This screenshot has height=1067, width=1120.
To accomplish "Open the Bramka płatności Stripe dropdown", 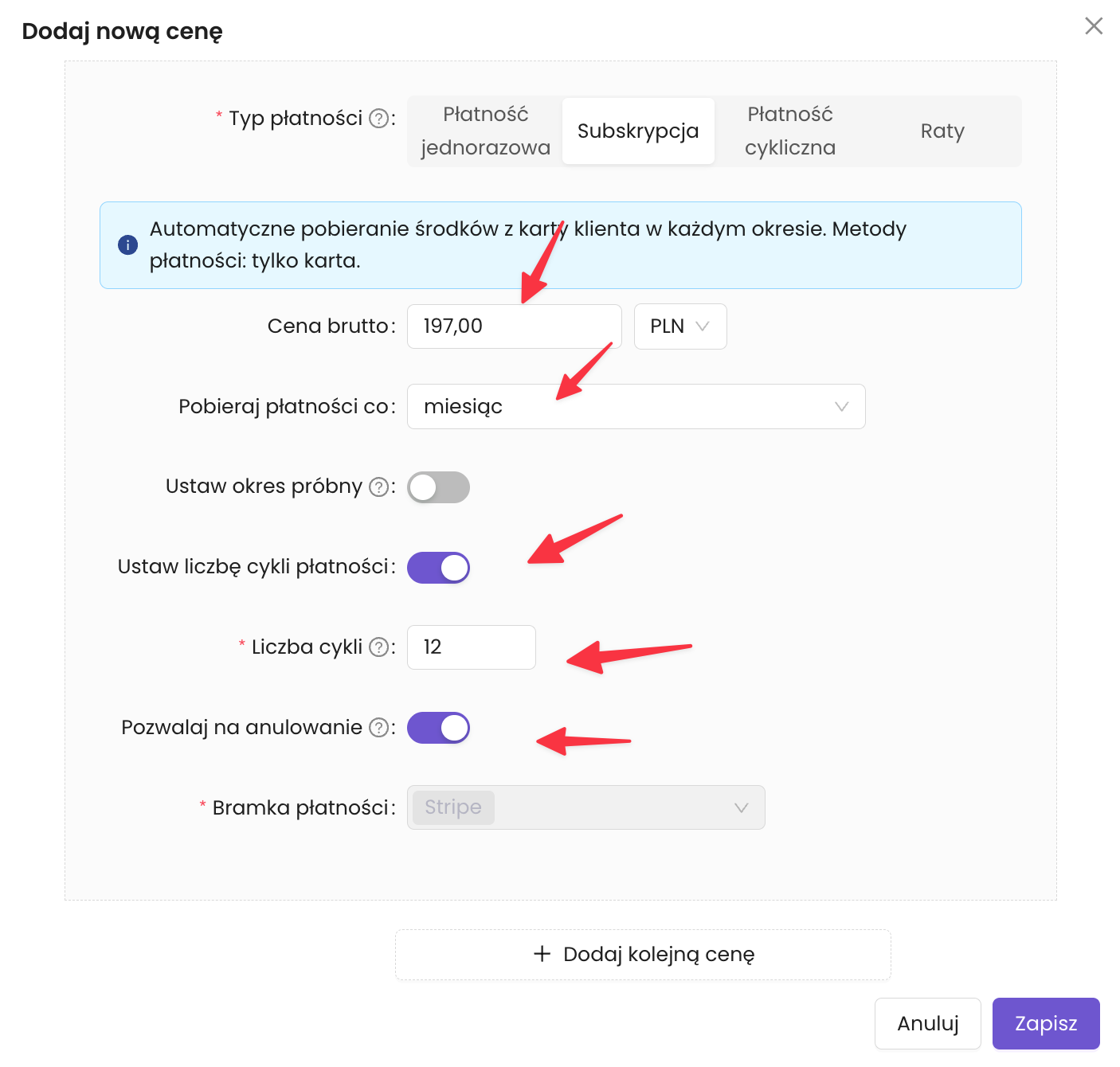I will [585, 807].
